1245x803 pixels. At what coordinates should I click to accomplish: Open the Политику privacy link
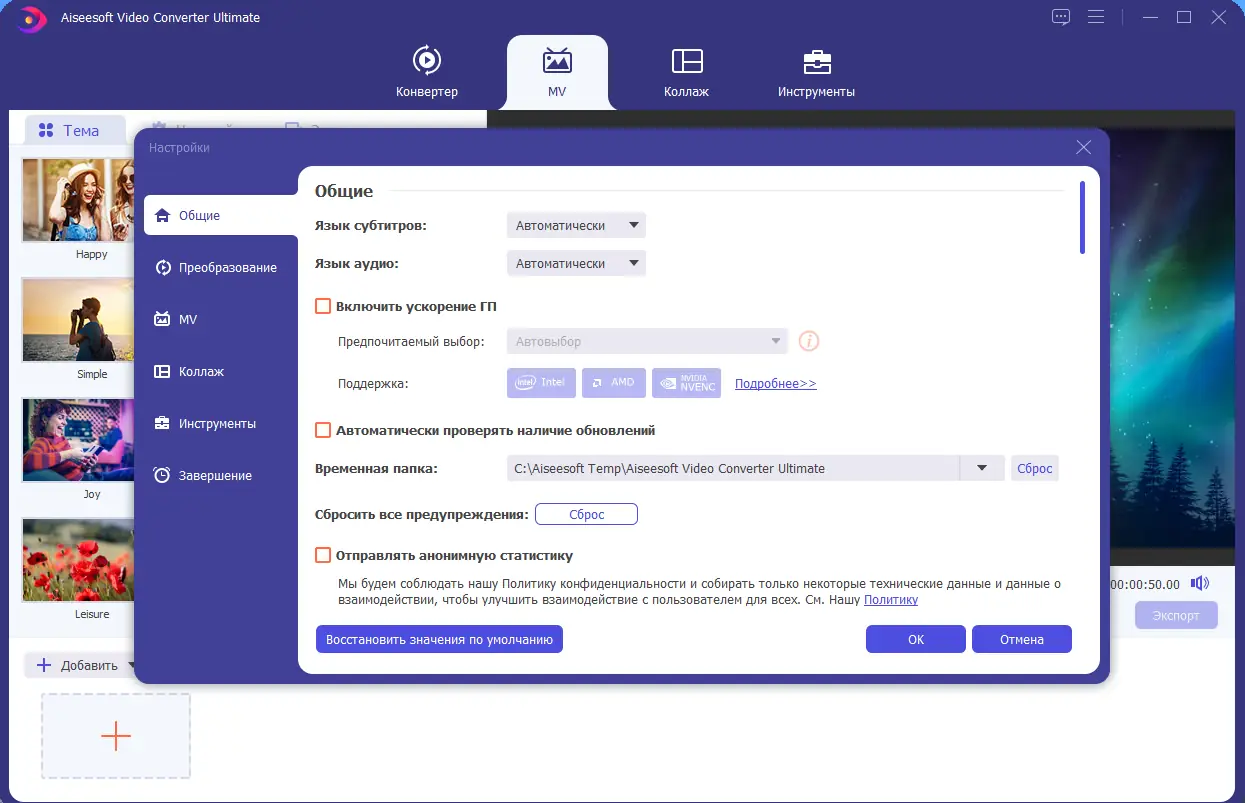point(891,600)
